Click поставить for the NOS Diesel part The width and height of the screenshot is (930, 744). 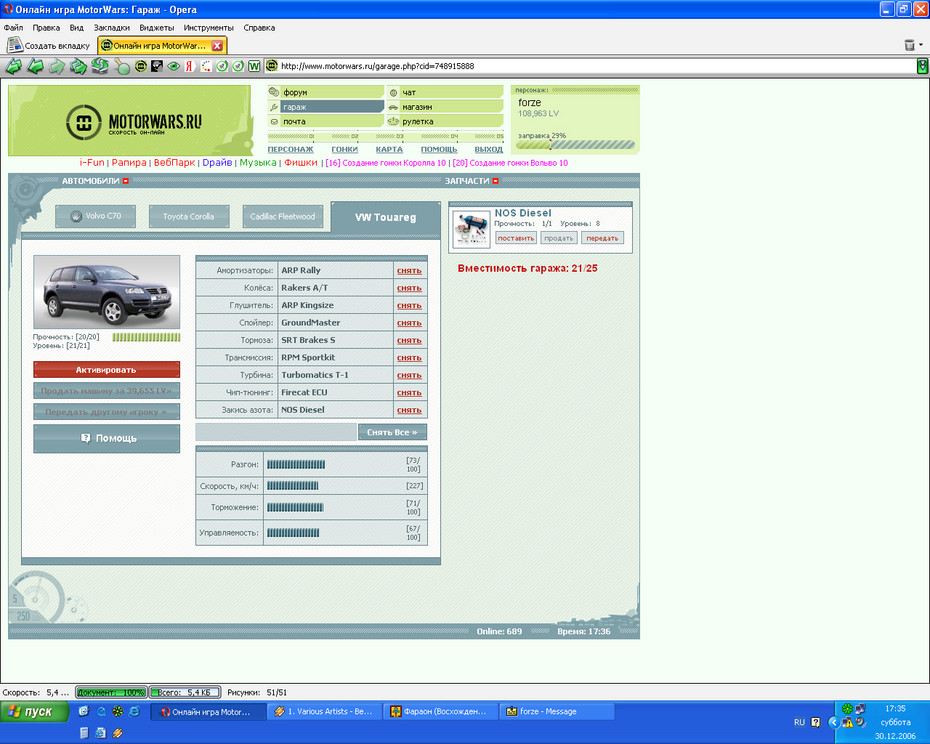click(516, 238)
